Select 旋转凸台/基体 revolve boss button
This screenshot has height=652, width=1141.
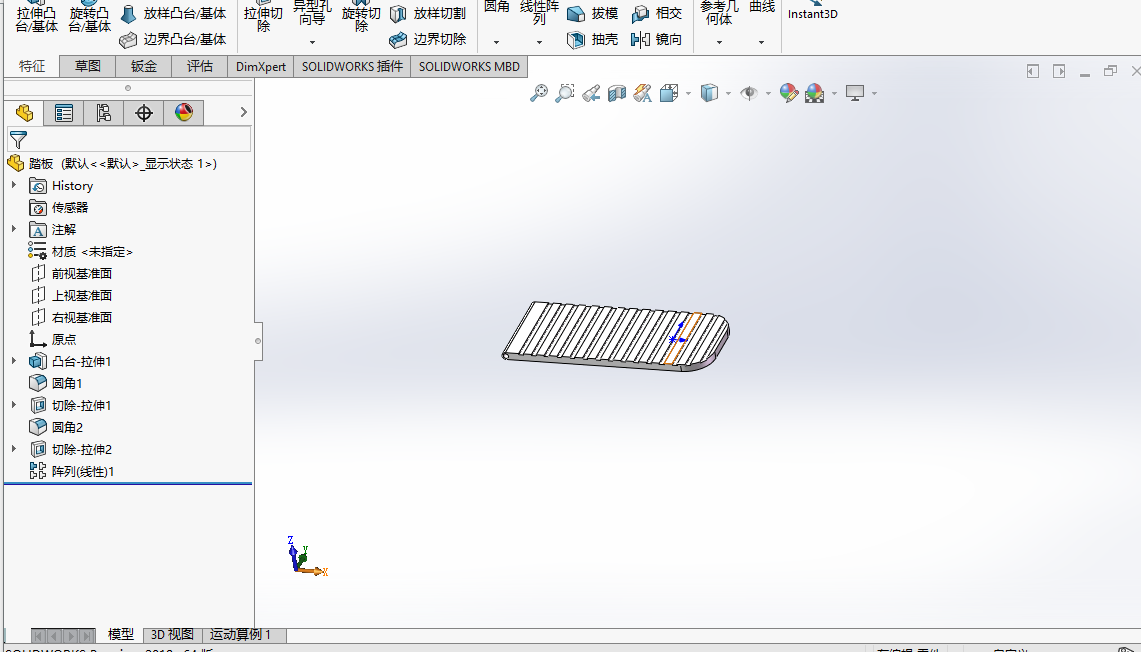[x=90, y=16]
